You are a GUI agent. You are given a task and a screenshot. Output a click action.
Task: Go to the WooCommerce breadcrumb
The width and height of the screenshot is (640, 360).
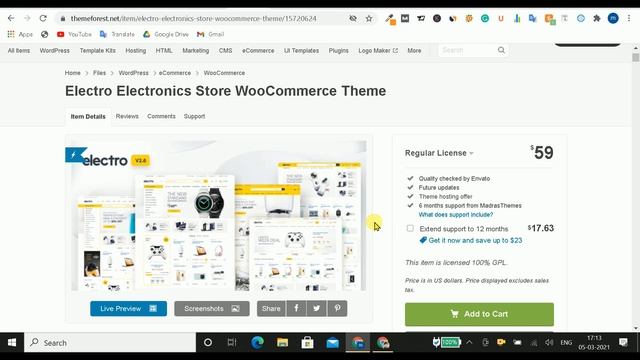(224, 73)
